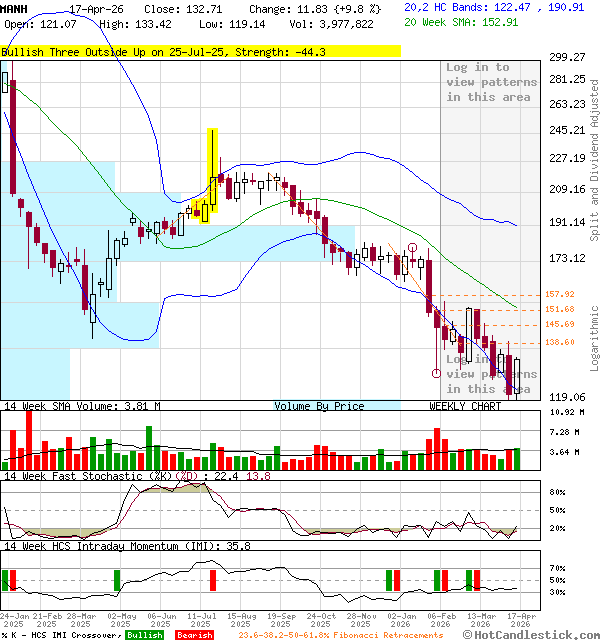Click the Volume By Price label

coord(319,406)
